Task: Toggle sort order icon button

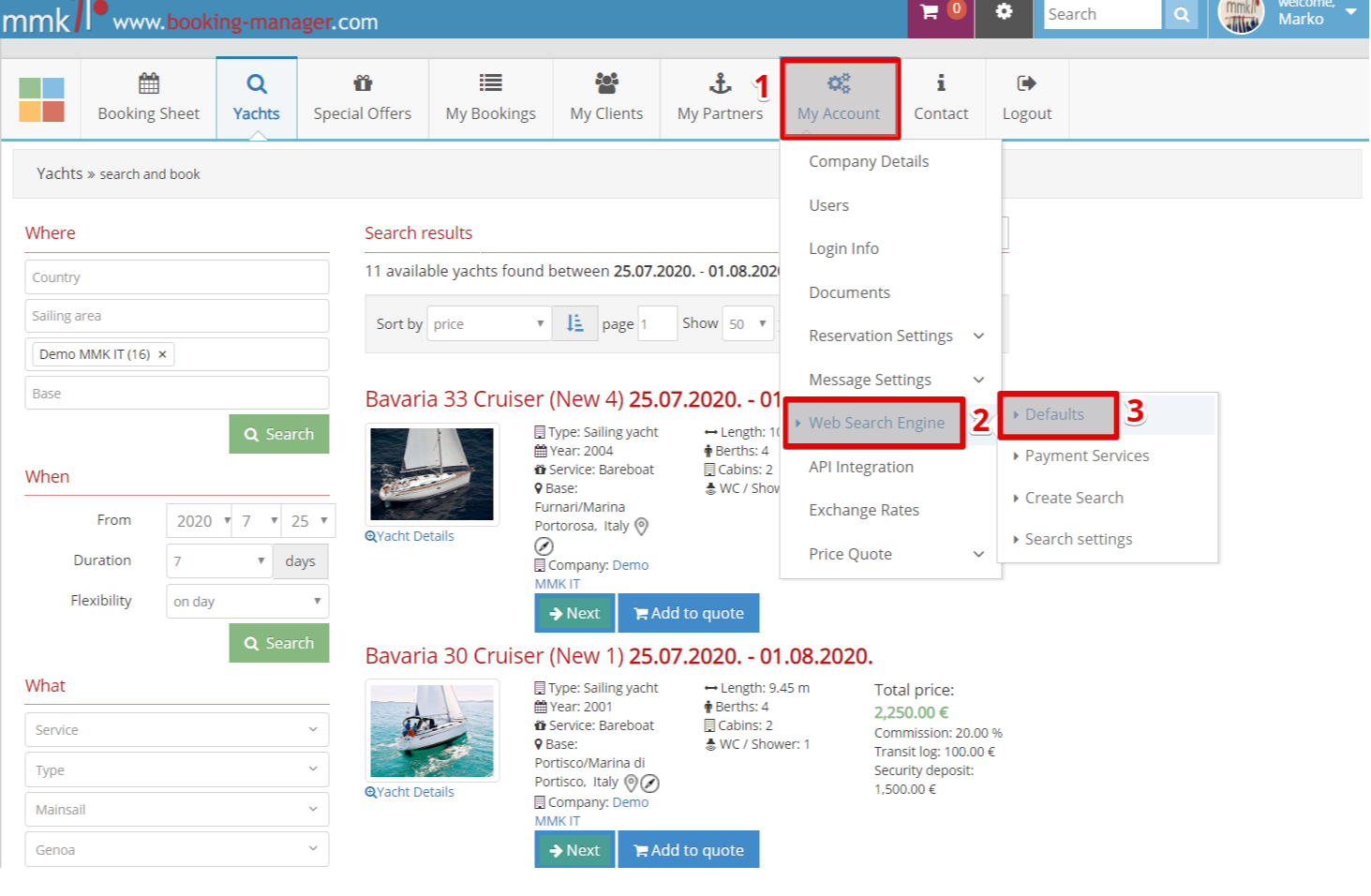Action: pos(575,324)
